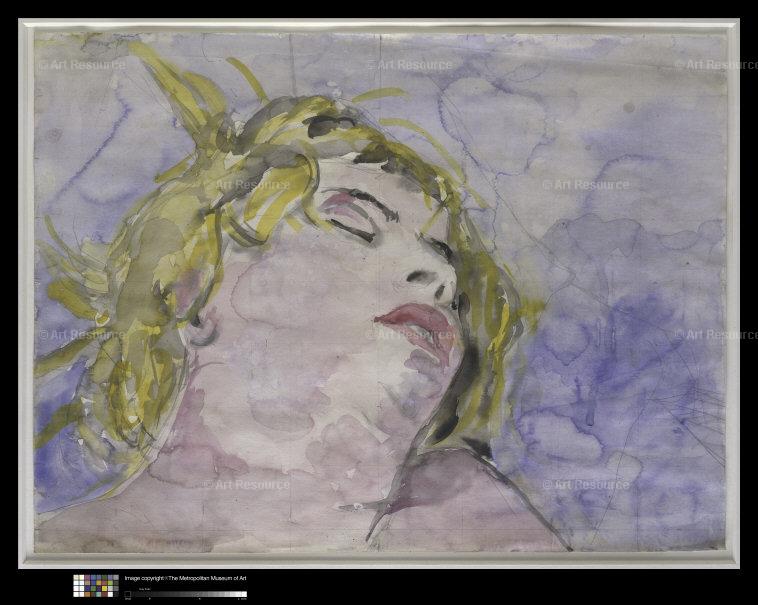Click the grayscale calibration scale bar
Screen dimensions: 758x605
[x=186, y=594]
